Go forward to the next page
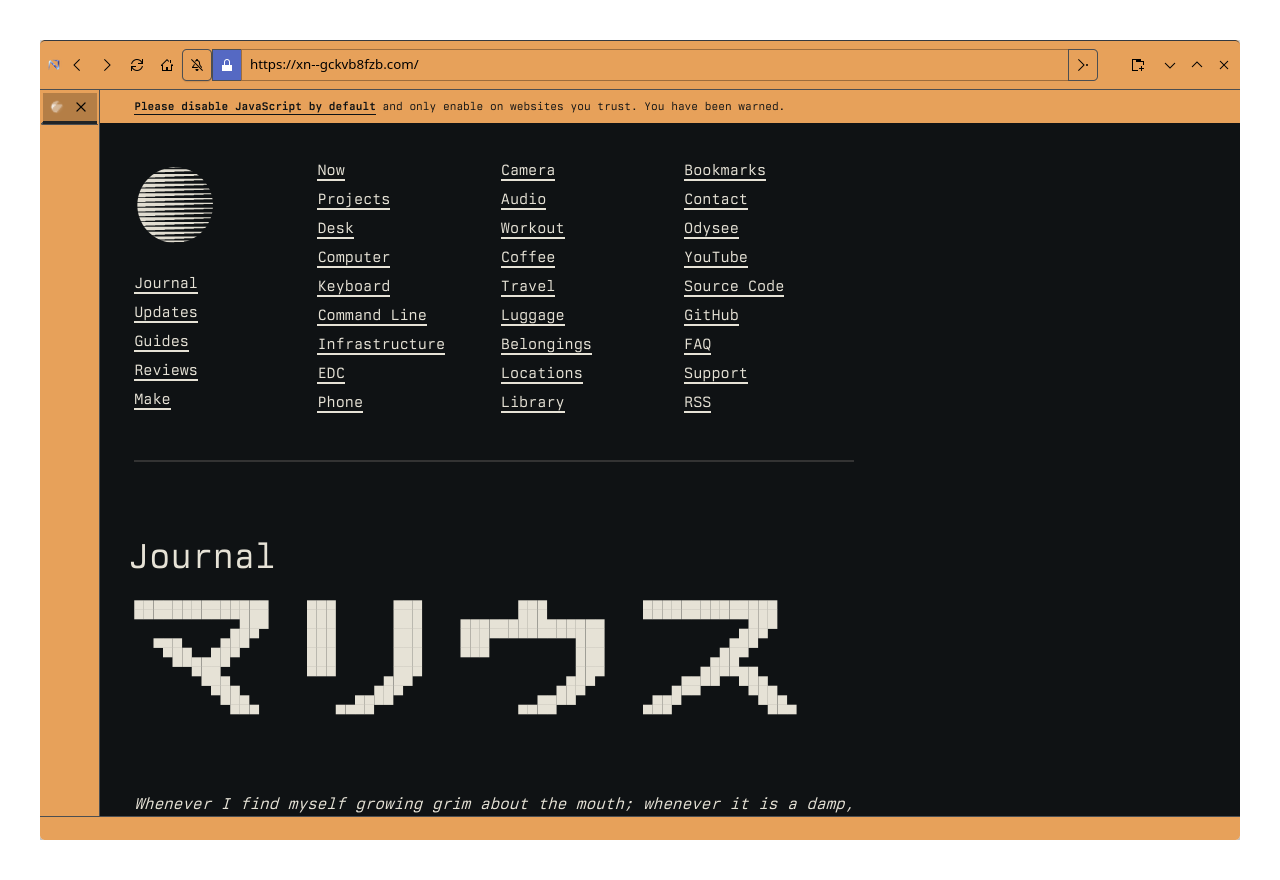 (107, 65)
